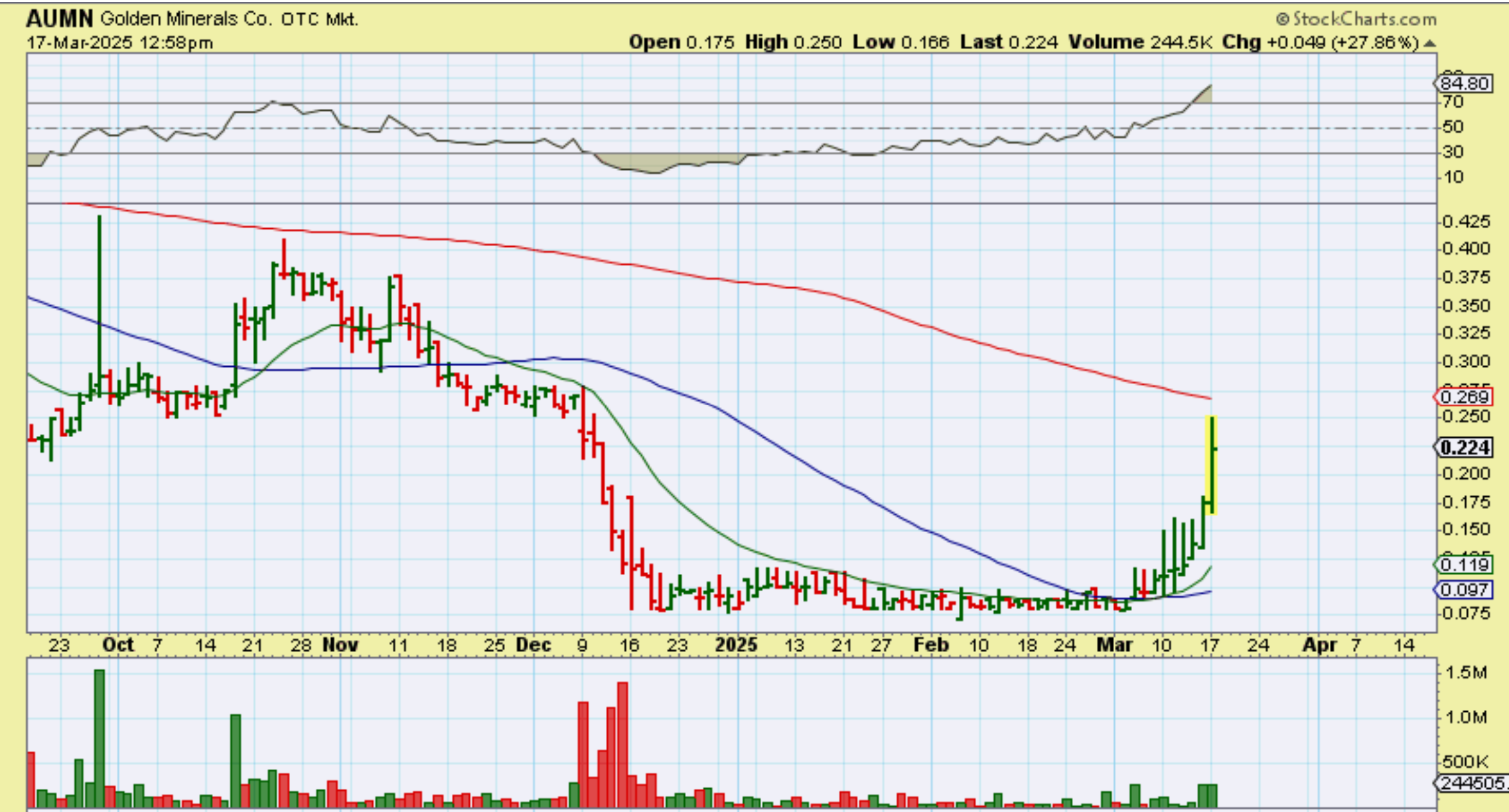
Task: Select the Oct label on date axis
Action: (118, 645)
